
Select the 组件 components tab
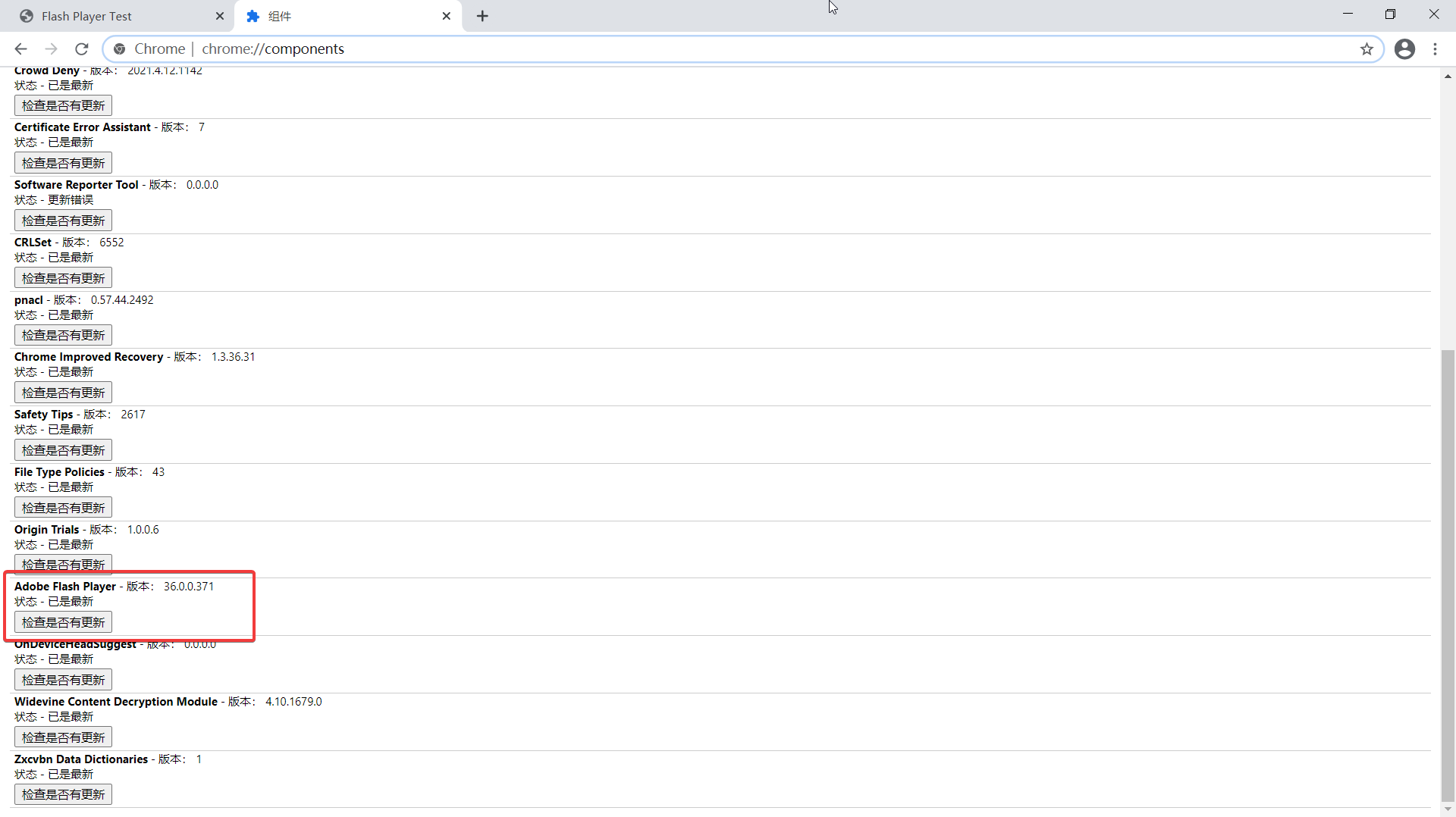tap(348, 16)
